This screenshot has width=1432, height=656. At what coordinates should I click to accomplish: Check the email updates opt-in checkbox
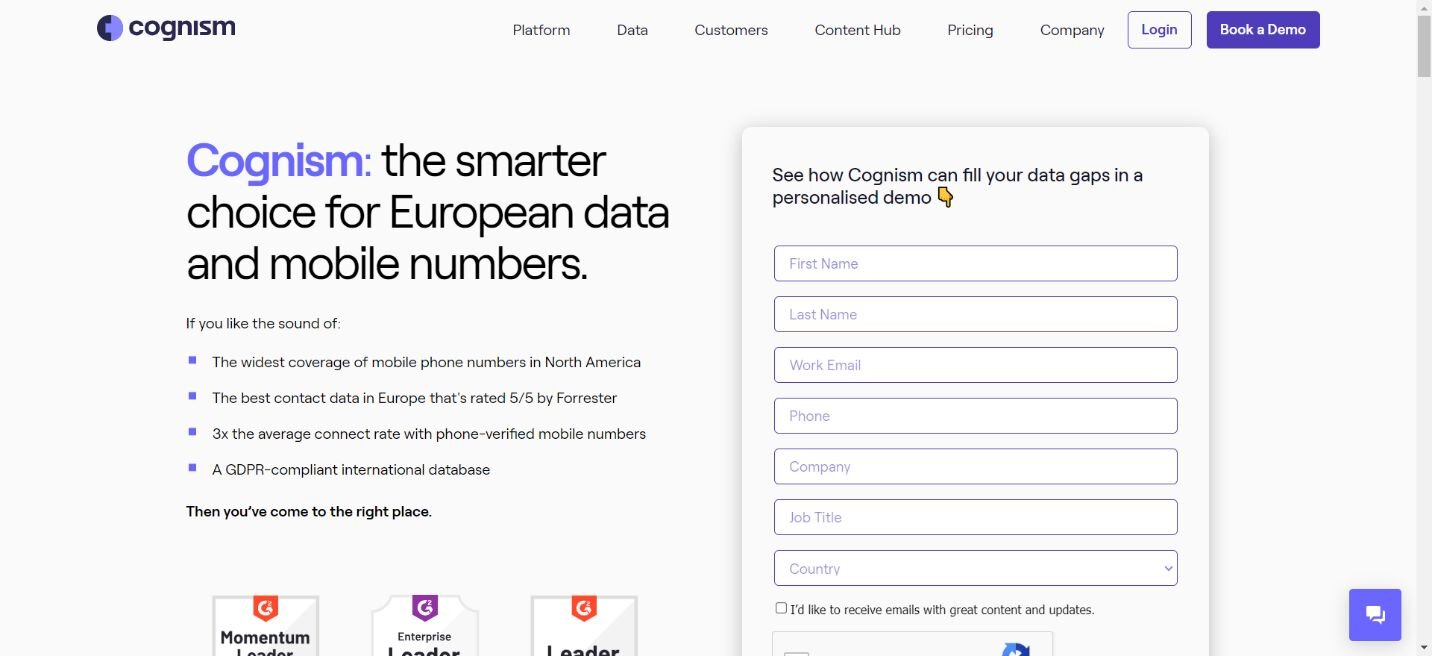781,608
